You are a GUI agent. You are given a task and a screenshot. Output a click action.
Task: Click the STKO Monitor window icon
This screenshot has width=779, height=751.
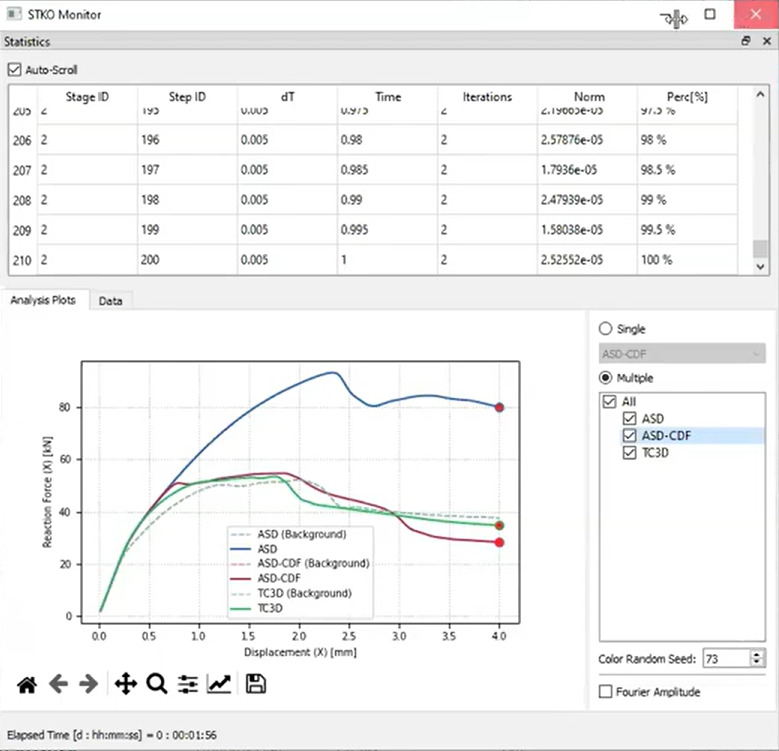(x=14, y=14)
